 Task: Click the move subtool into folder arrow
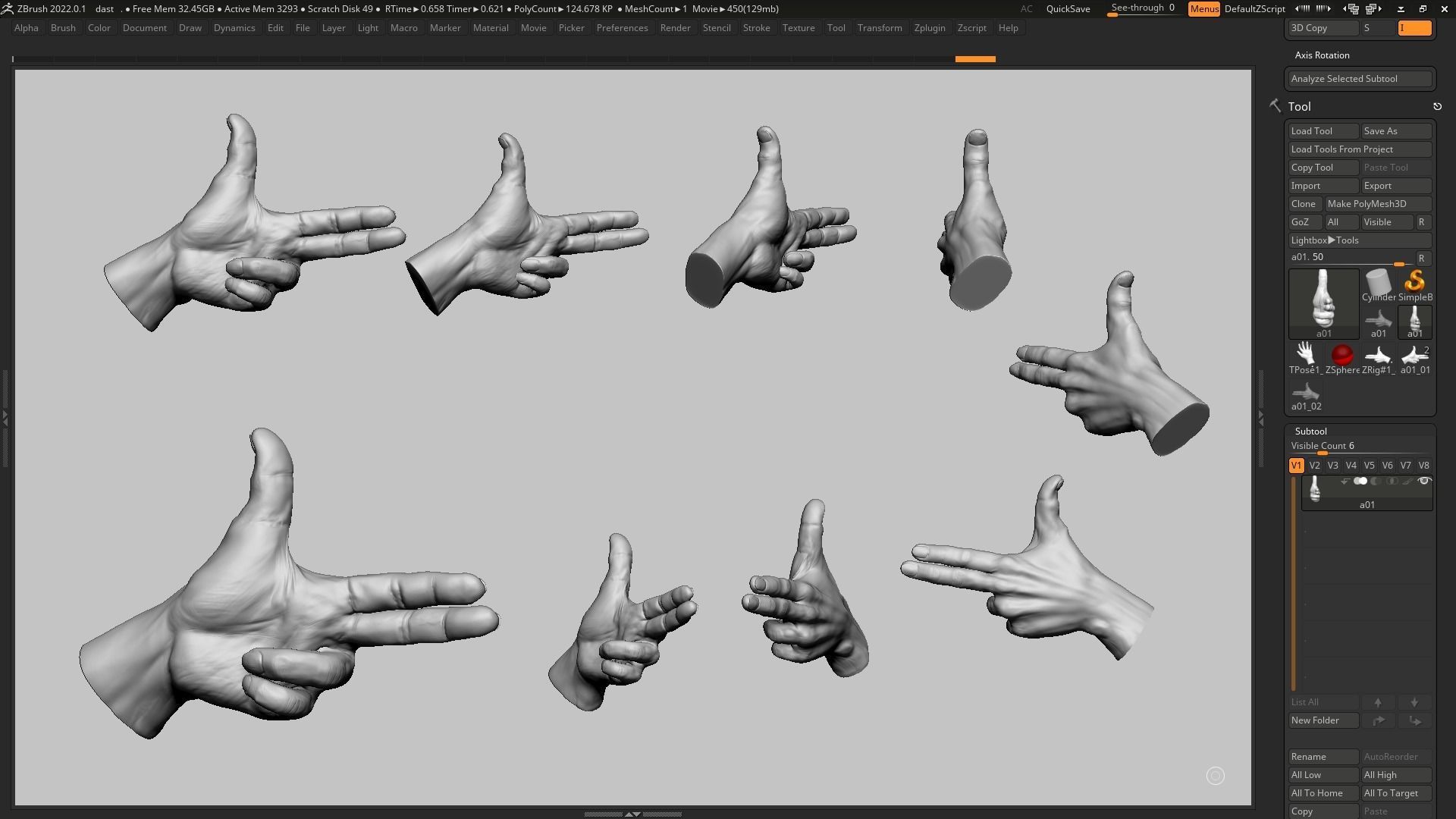1378,720
